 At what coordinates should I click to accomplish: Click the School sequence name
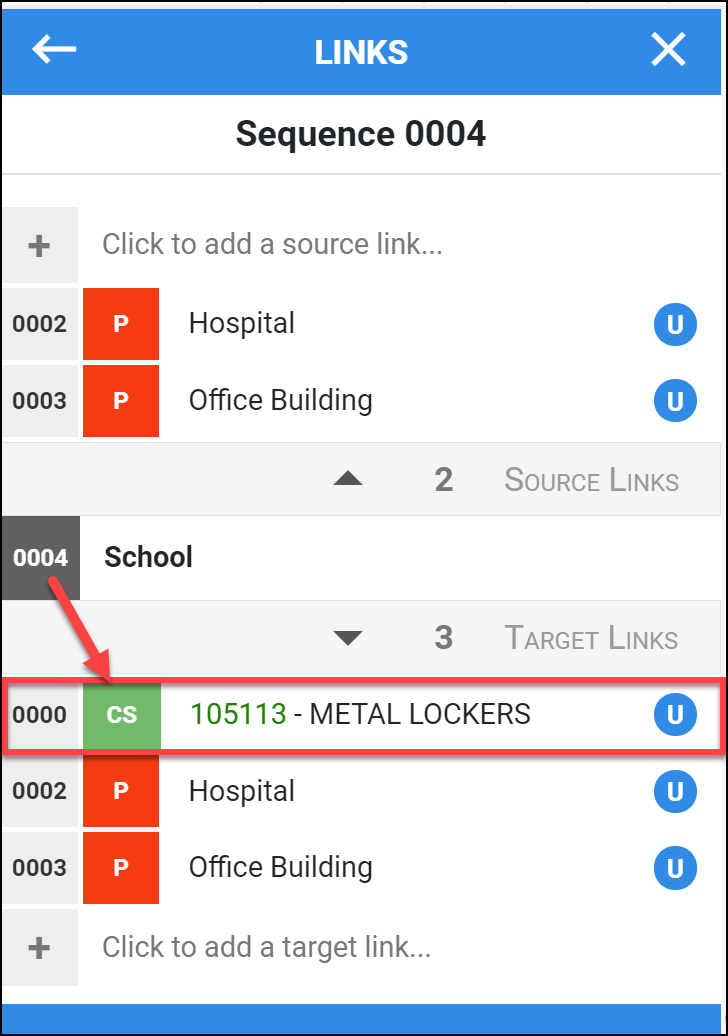pos(149,557)
